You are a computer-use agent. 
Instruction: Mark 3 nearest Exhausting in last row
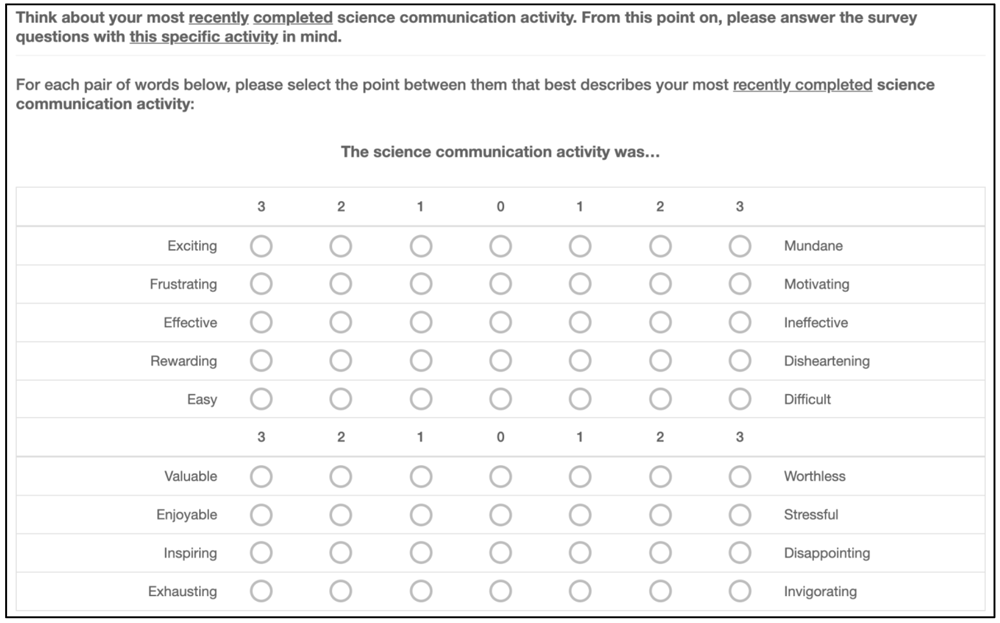[x=261, y=591]
